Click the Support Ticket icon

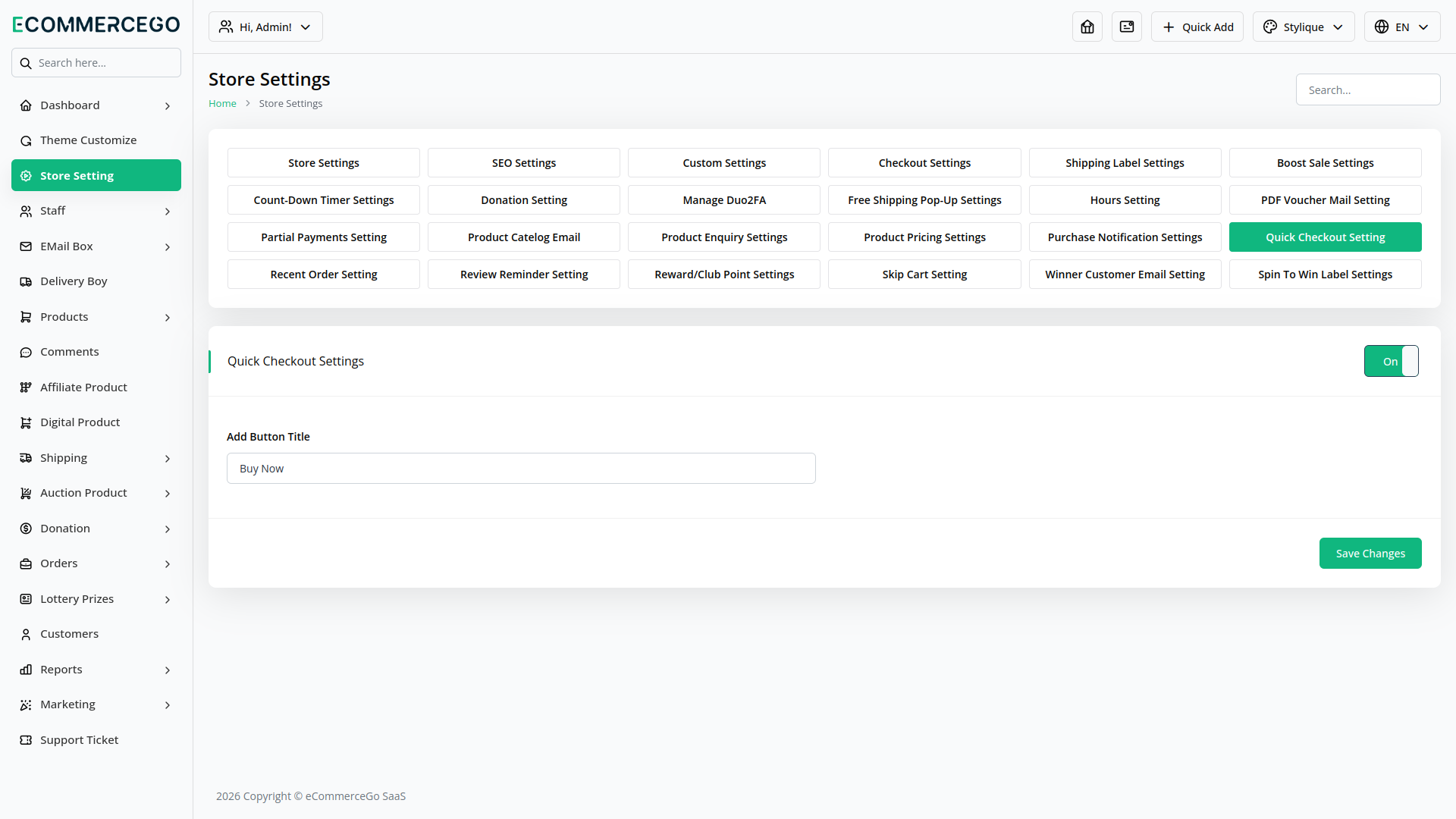tap(26, 740)
